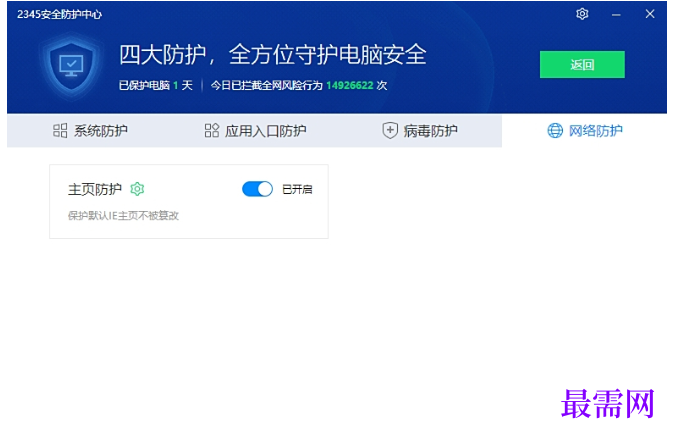Viewport: 673px width, 435px height.
Task: Click the 病毒防护 shield-plus icon
Action: point(390,131)
